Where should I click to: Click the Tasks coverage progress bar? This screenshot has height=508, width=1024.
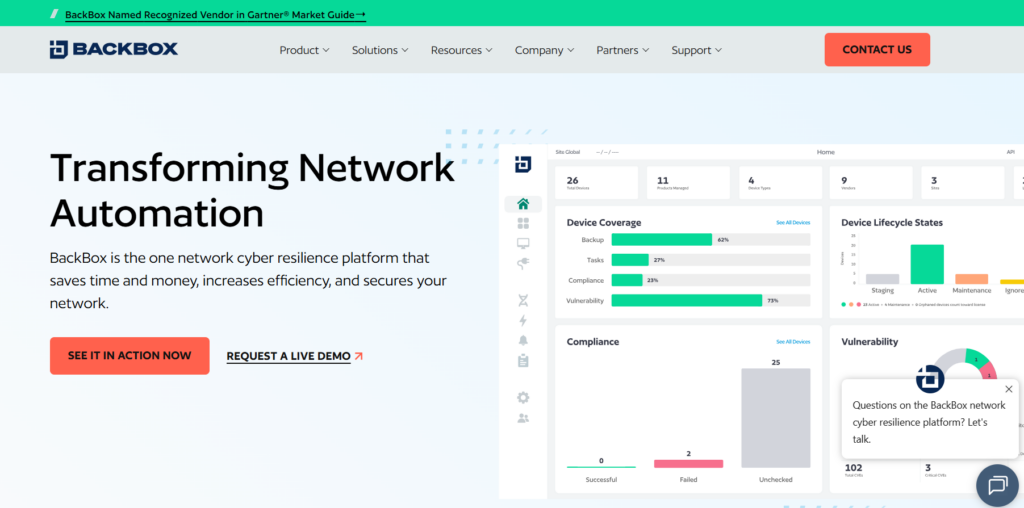711,260
